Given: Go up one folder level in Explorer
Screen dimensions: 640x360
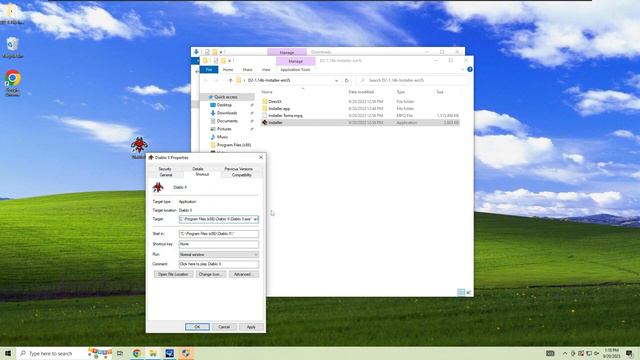Looking at the screenshot, I should pyautogui.click(x=231, y=80).
